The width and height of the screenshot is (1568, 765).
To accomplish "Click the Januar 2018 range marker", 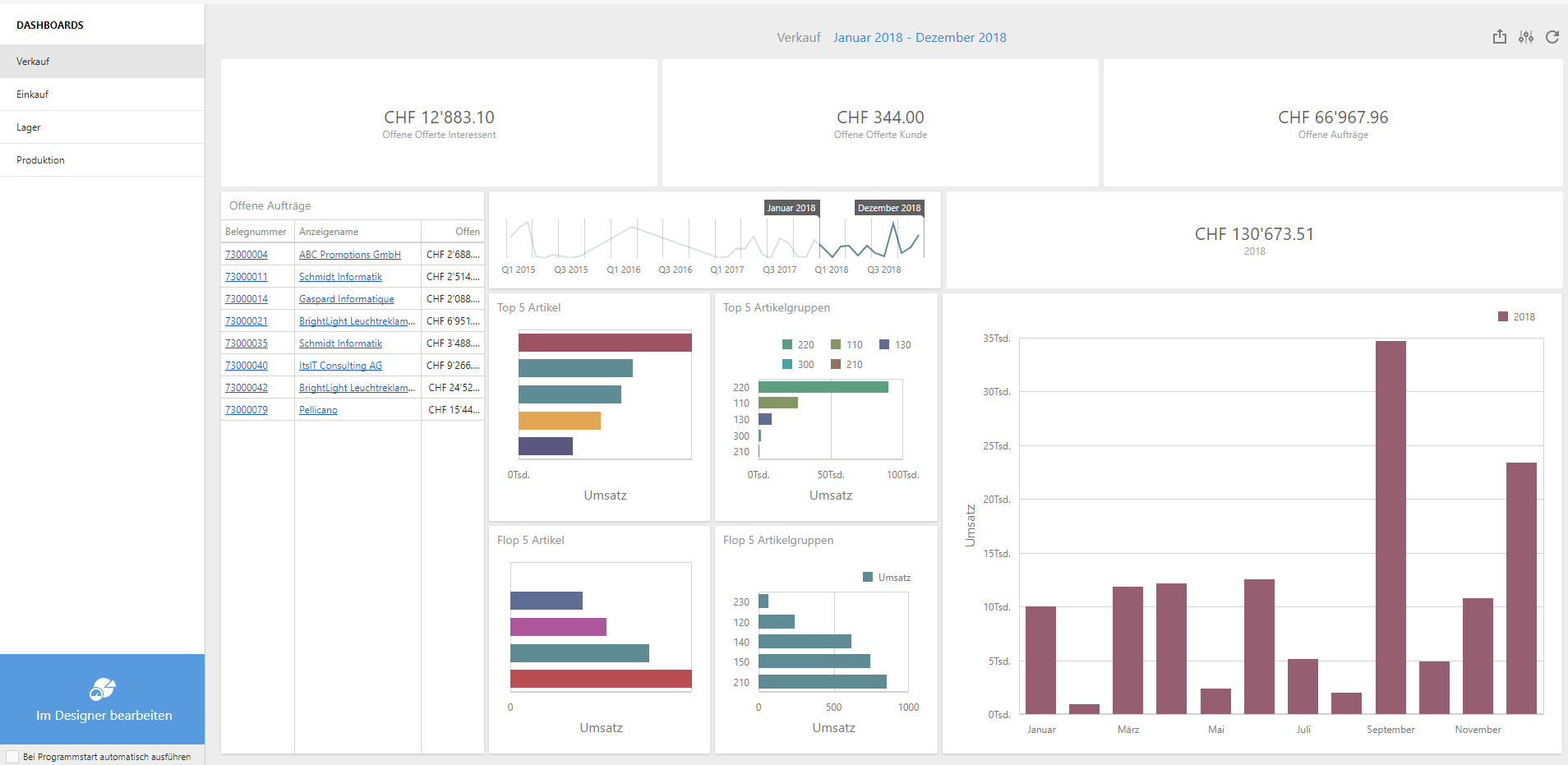I will click(791, 208).
